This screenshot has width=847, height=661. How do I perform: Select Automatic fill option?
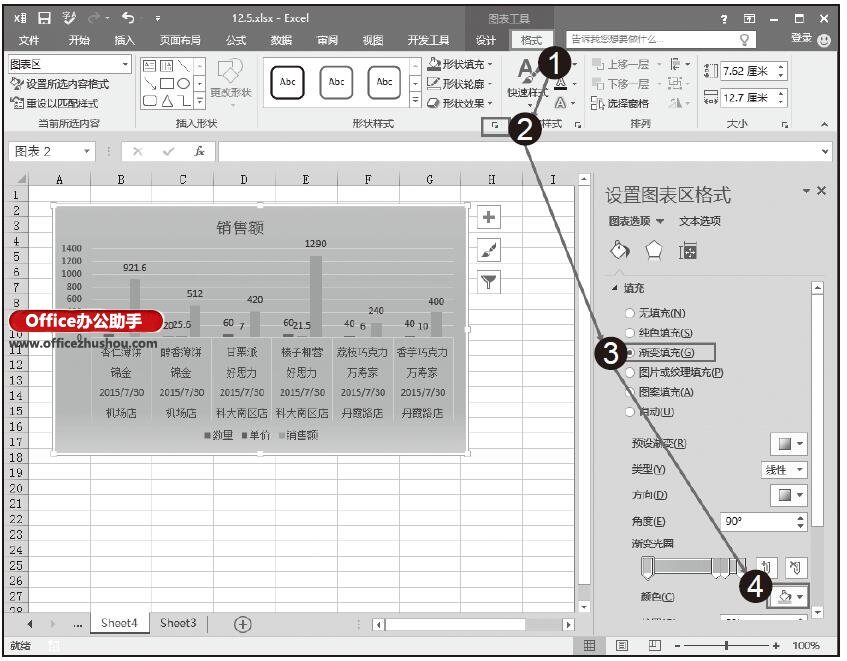[x=649, y=412]
